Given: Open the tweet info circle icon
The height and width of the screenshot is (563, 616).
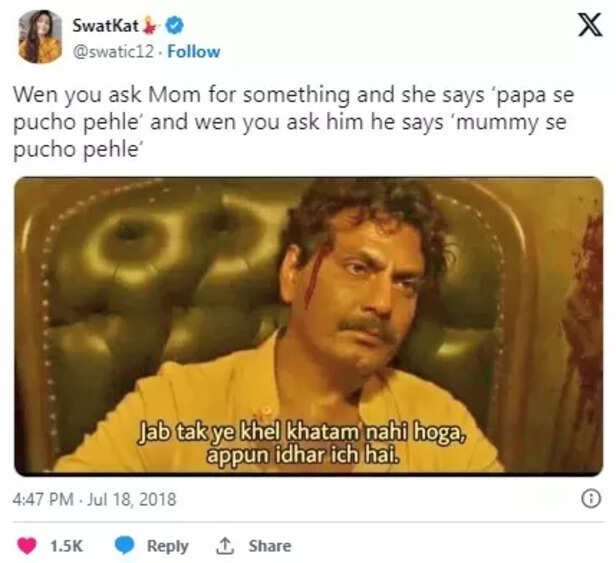Looking at the screenshot, I should click(x=590, y=498).
